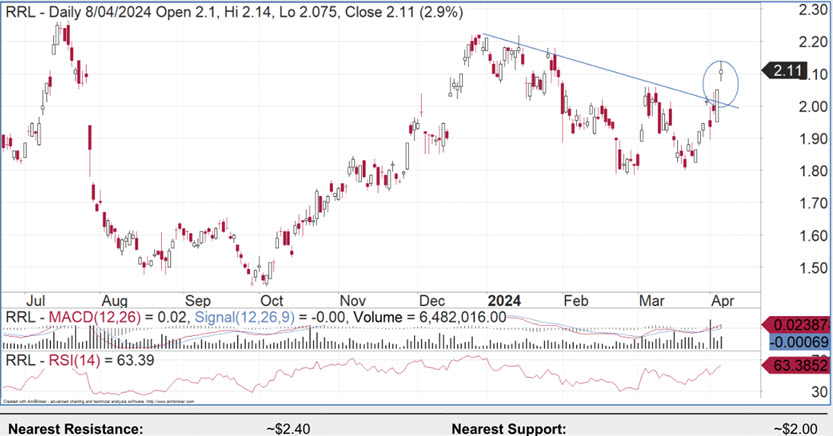Select the Oct label on time axis

point(271,299)
